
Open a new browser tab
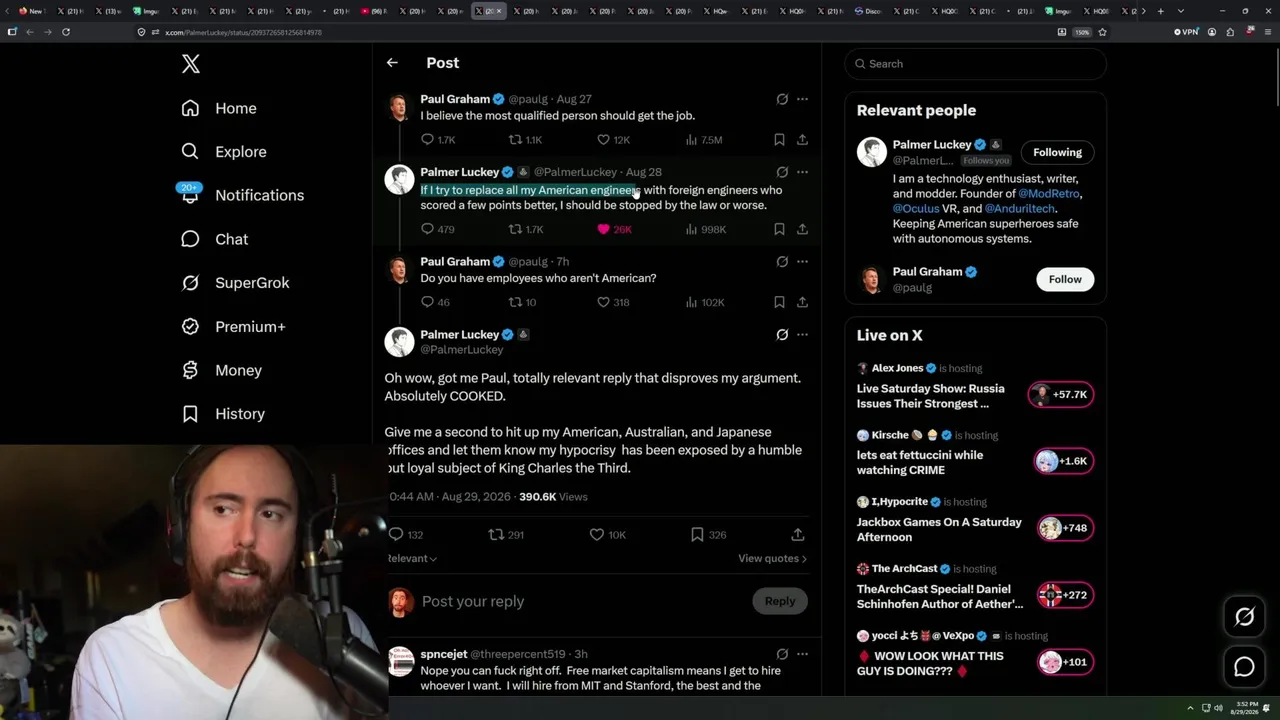(1160, 11)
